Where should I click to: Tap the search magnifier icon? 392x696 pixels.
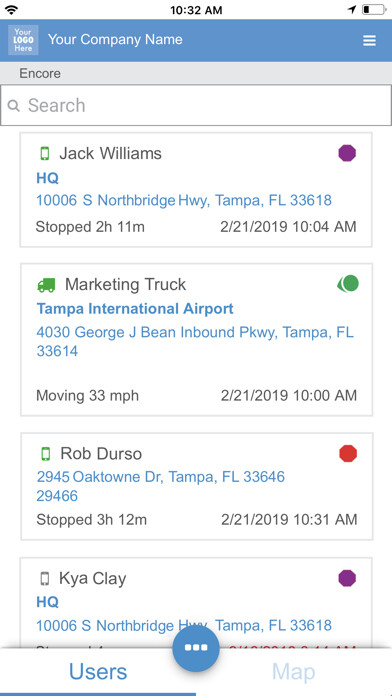14,106
